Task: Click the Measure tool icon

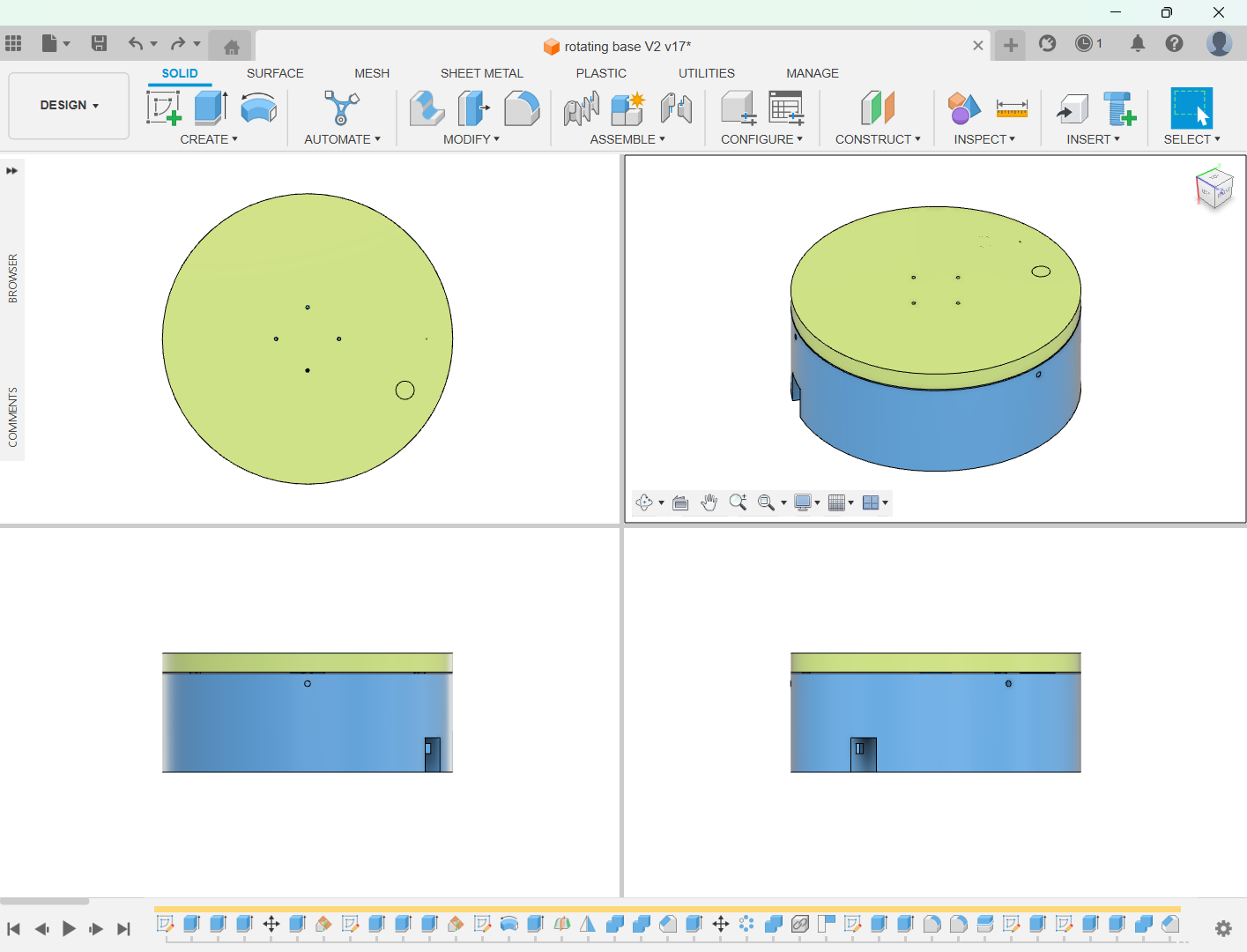Action: click(x=1012, y=108)
